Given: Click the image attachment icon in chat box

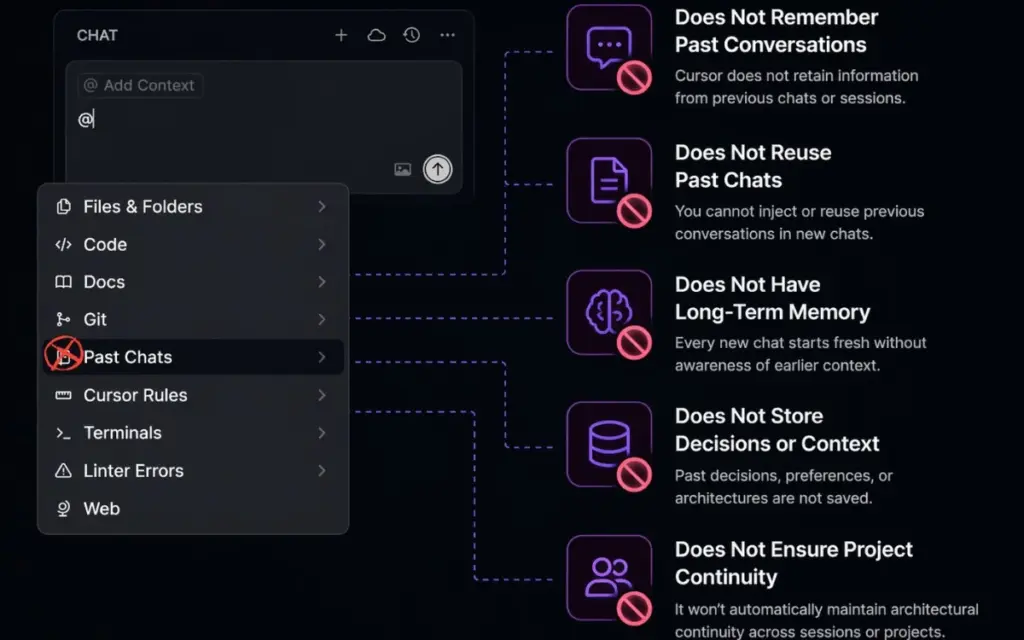Looking at the screenshot, I should [404, 169].
